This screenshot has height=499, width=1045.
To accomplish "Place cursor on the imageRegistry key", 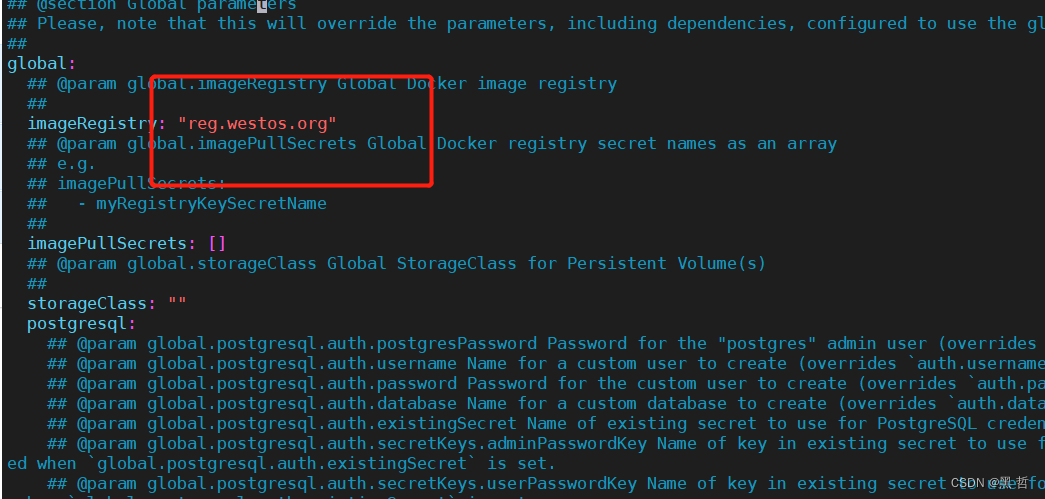I will (92, 124).
